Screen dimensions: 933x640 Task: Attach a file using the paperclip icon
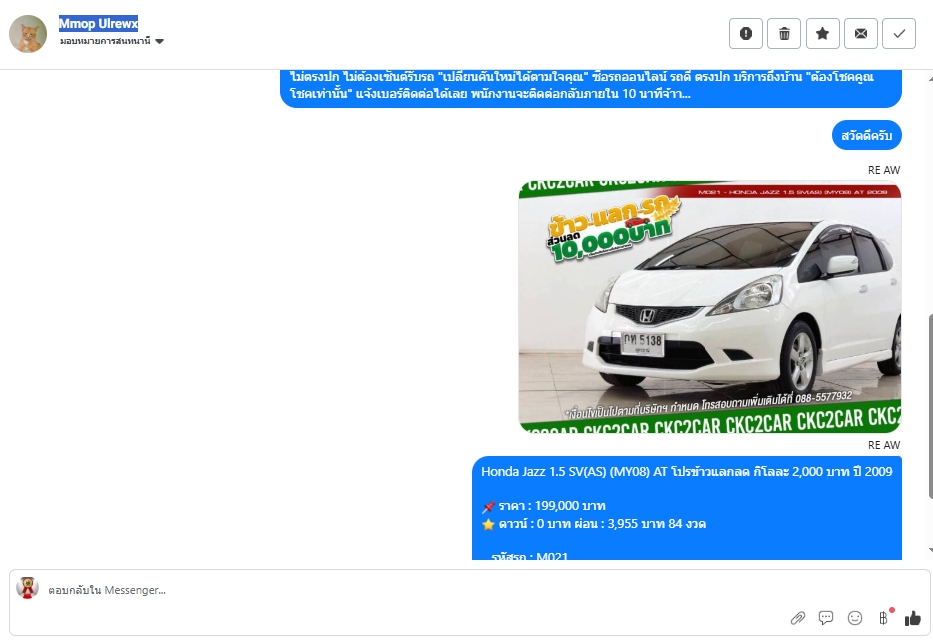tap(797, 618)
